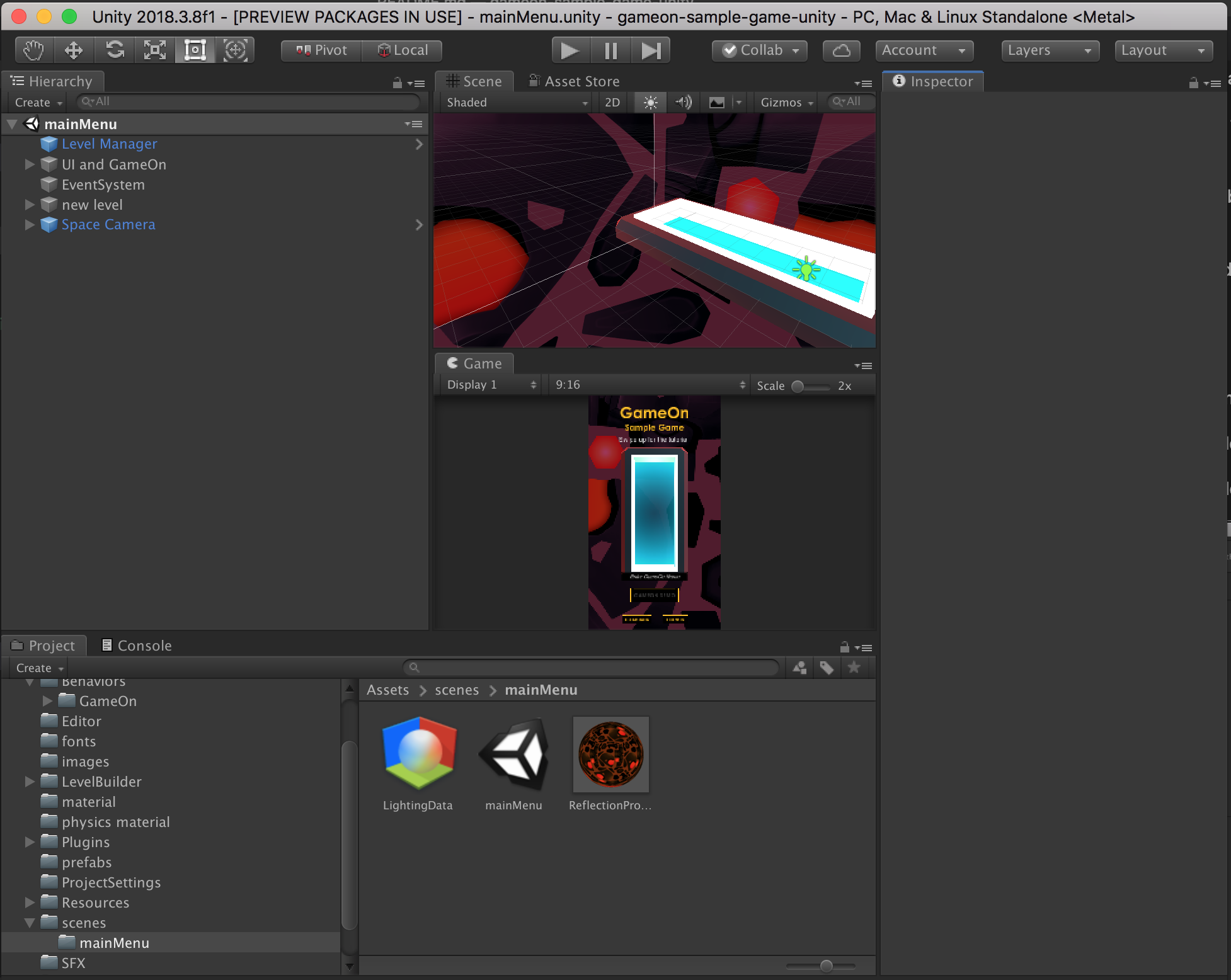Click the Hierarchy search field

click(249, 101)
